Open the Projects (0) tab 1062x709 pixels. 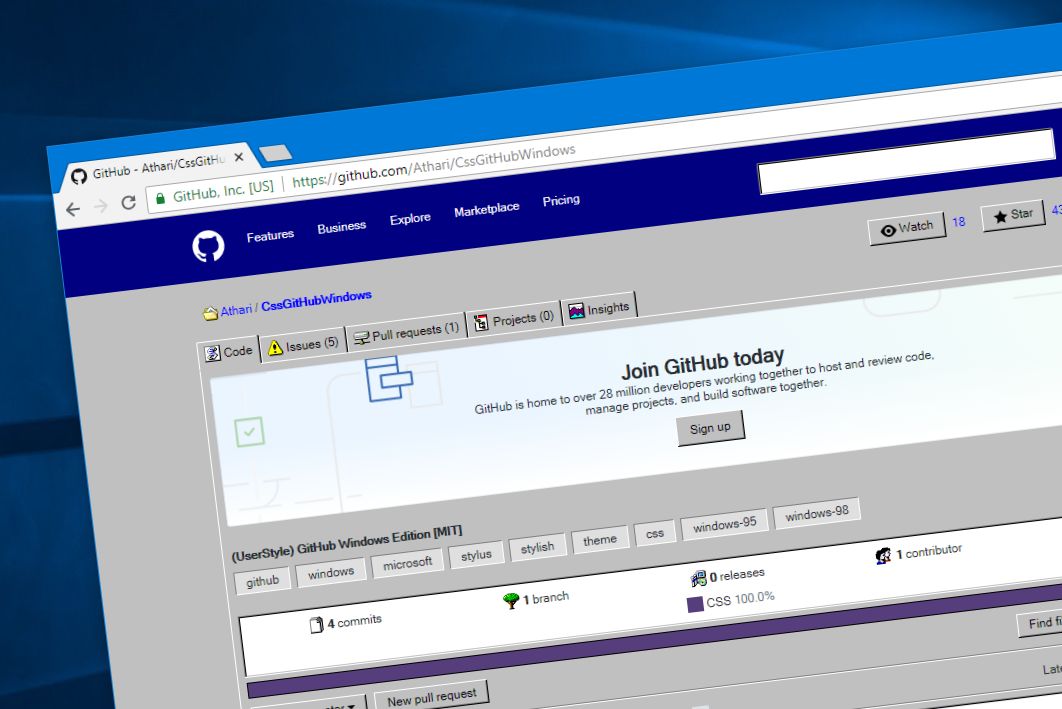(514, 320)
